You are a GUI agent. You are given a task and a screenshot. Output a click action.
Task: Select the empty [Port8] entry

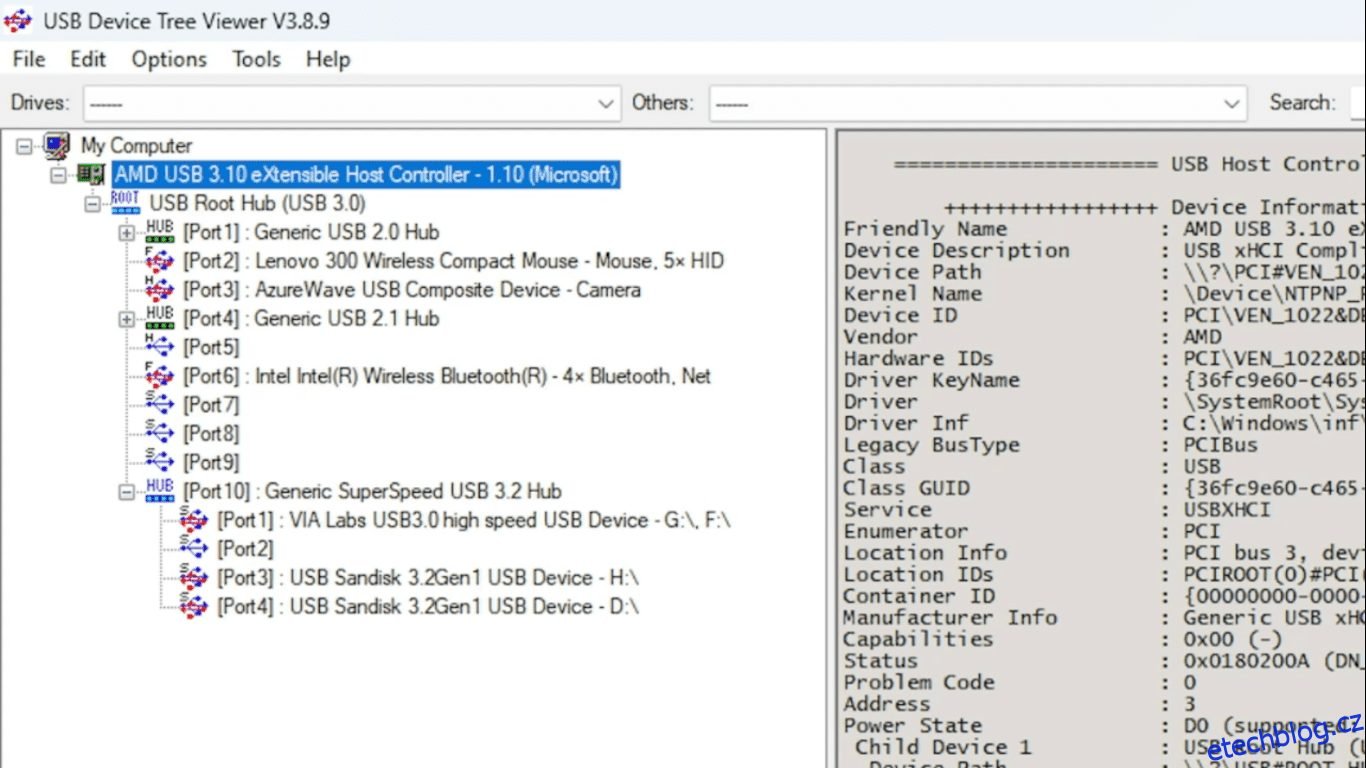pos(211,434)
